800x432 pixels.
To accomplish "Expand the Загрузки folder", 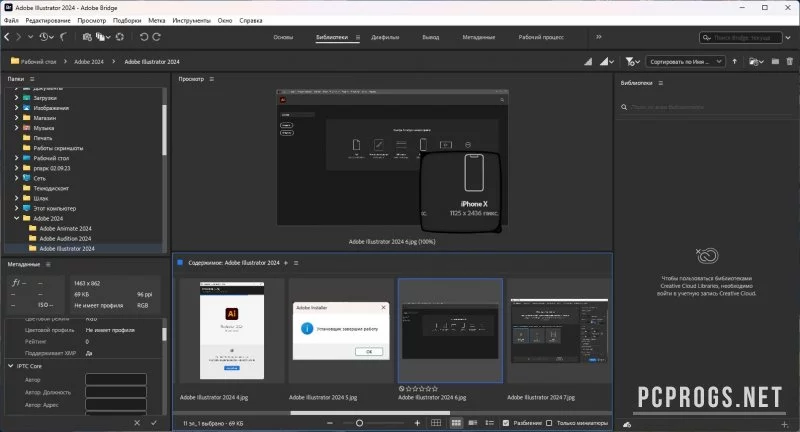I will tap(16, 97).
